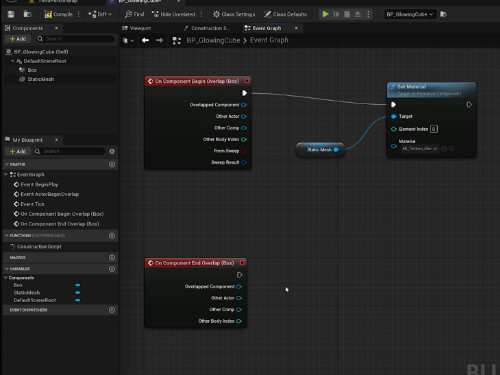Click the Other Actor pin on Begin Overlap node
The width and height of the screenshot is (500, 375).
244,116
